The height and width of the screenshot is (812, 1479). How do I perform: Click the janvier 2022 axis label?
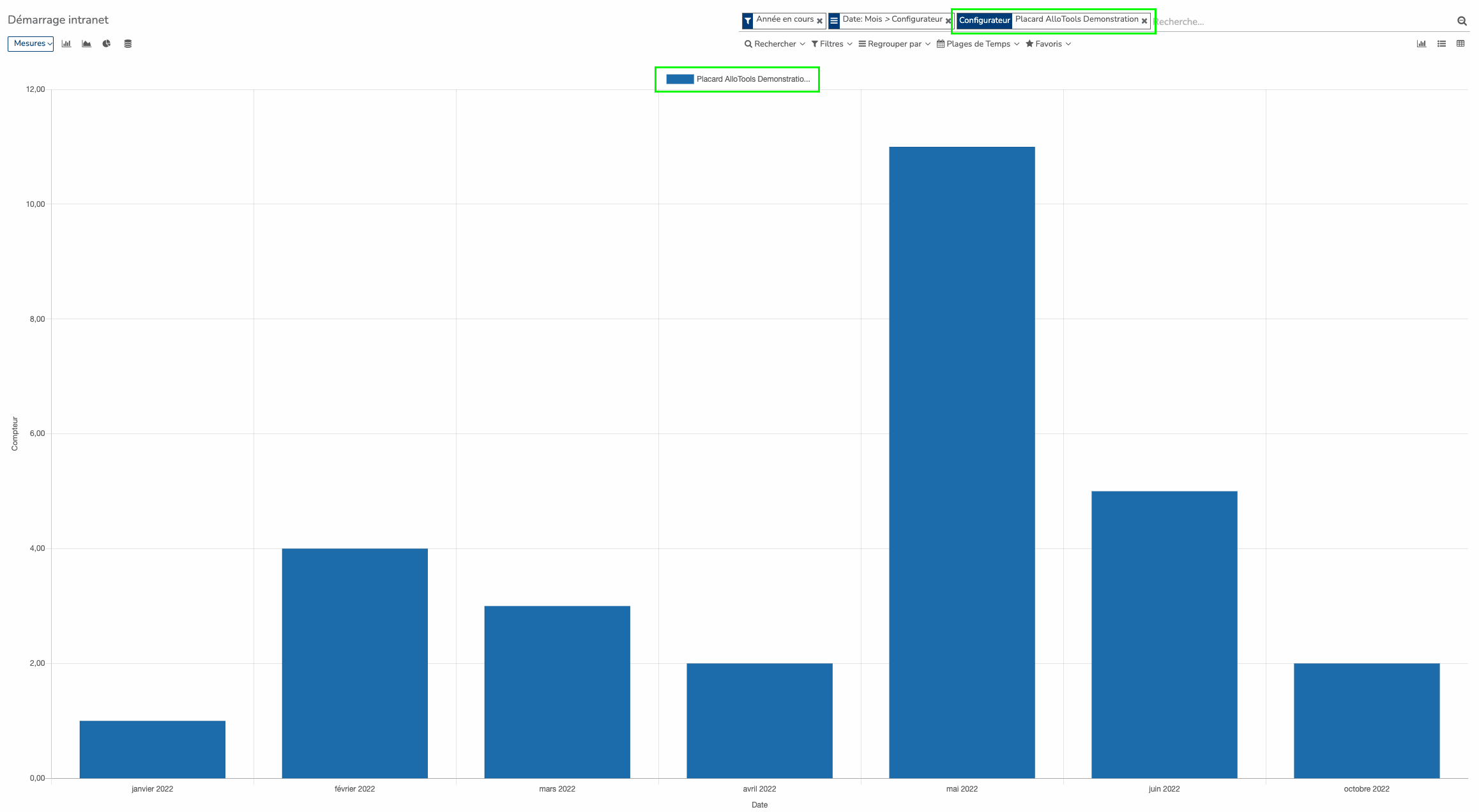pyautogui.click(x=153, y=789)
